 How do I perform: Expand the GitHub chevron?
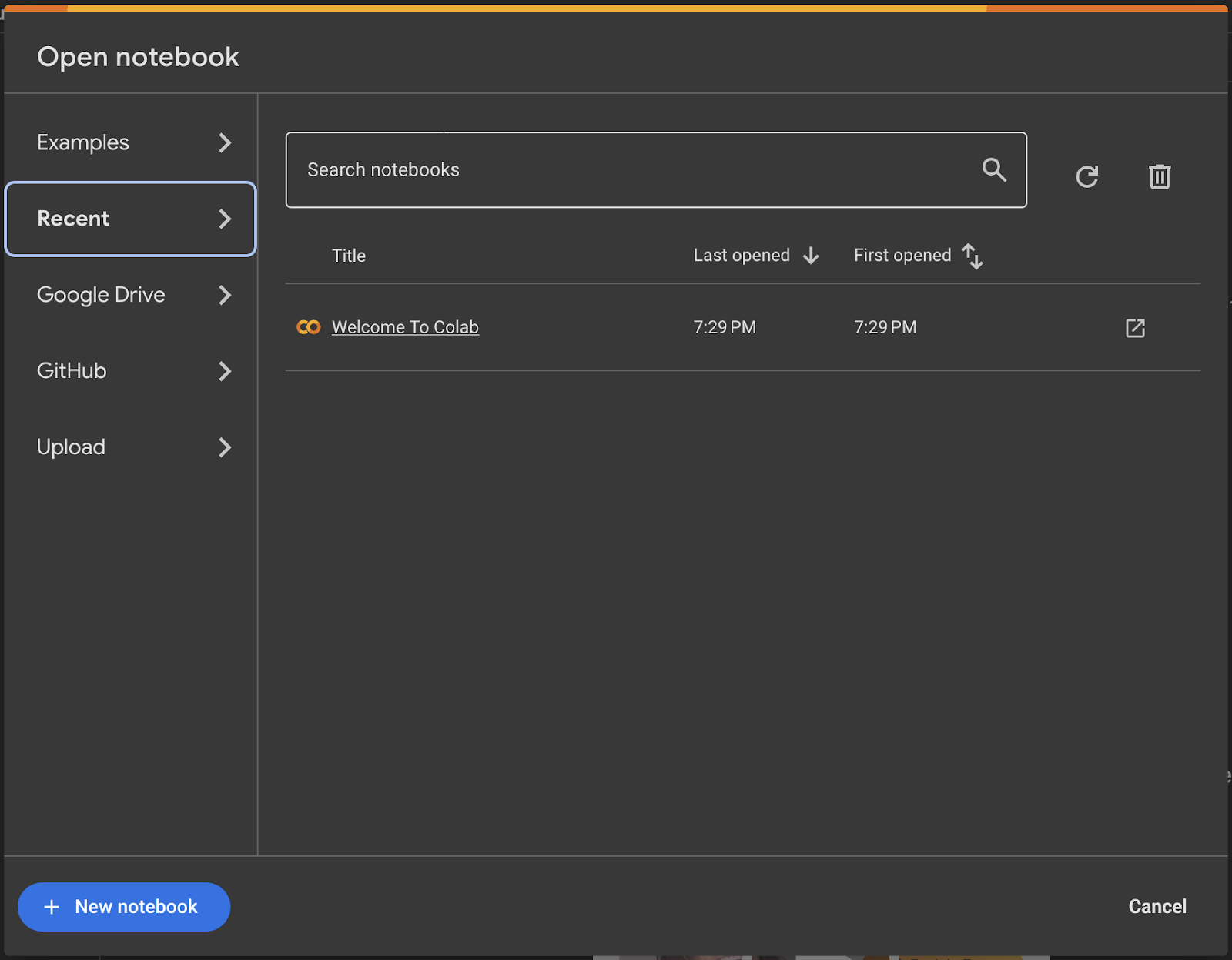point(224,371)
